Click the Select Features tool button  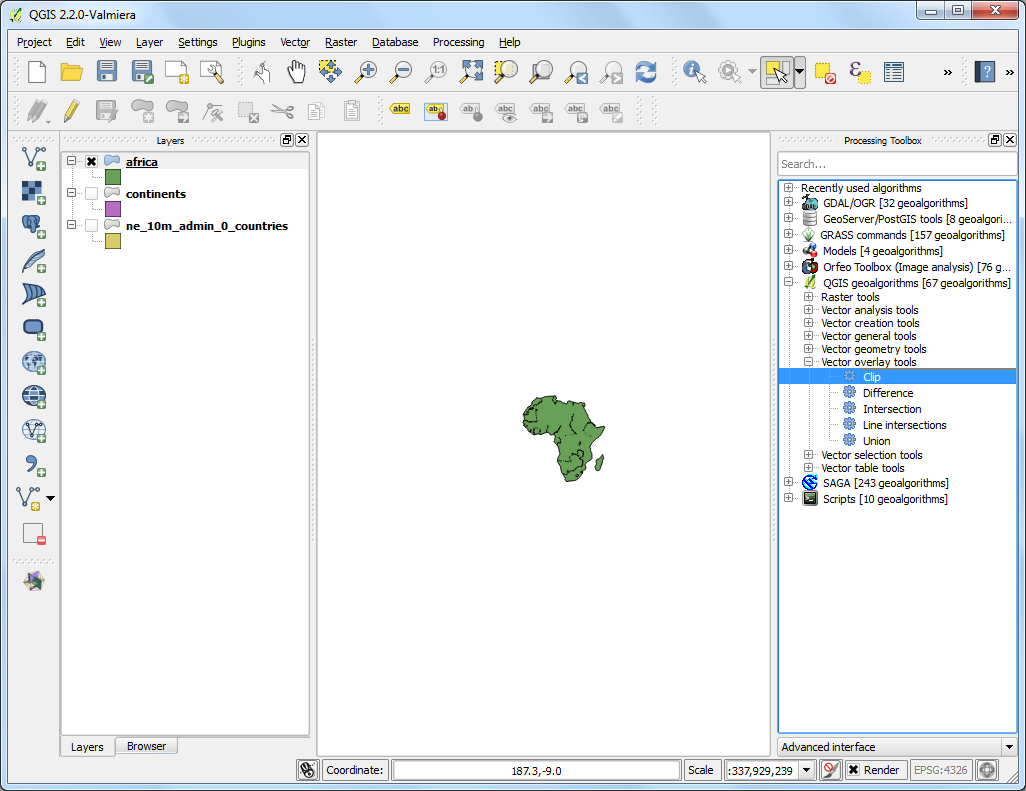777,71
